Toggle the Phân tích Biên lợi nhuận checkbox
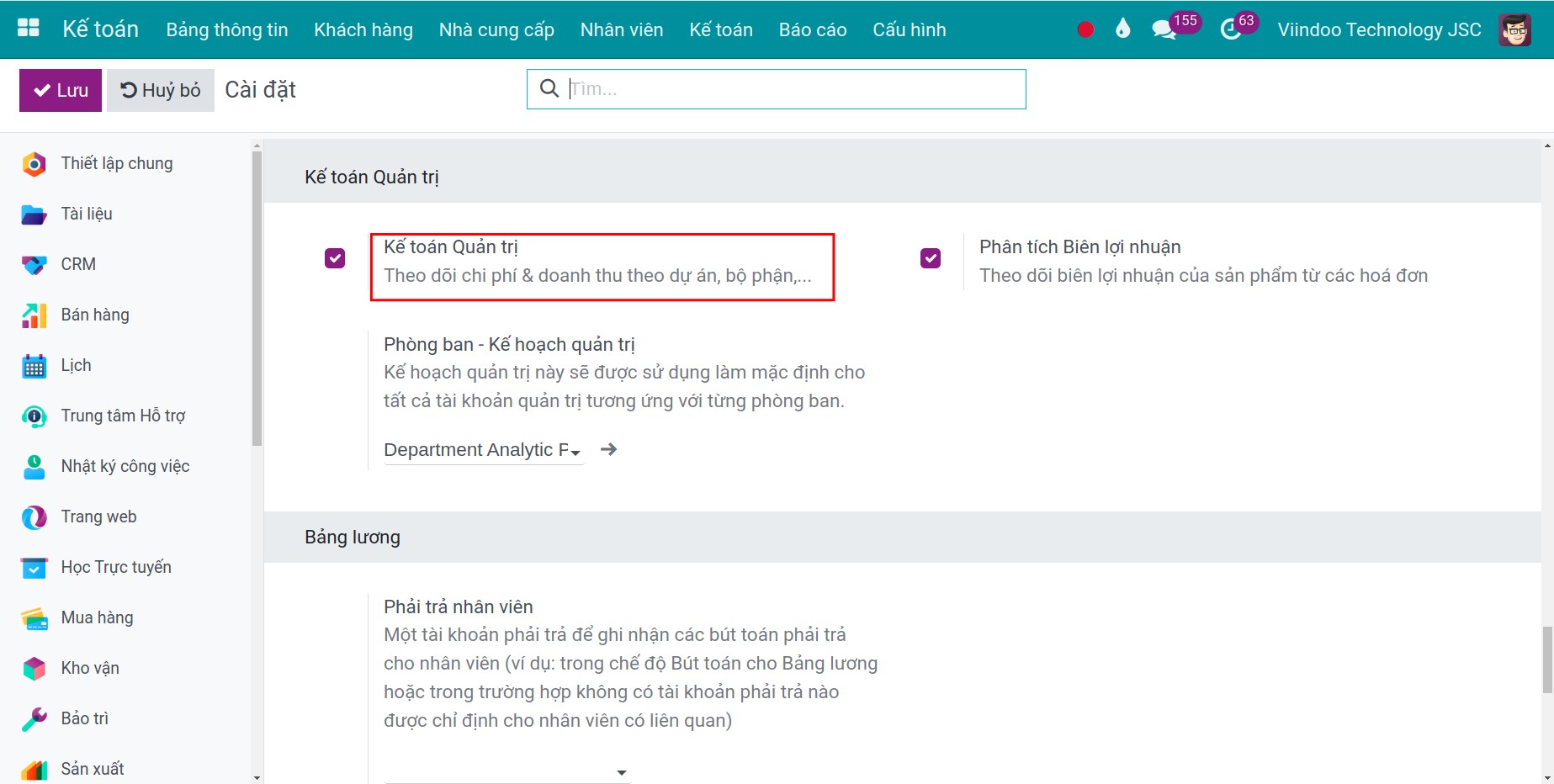 931,258
